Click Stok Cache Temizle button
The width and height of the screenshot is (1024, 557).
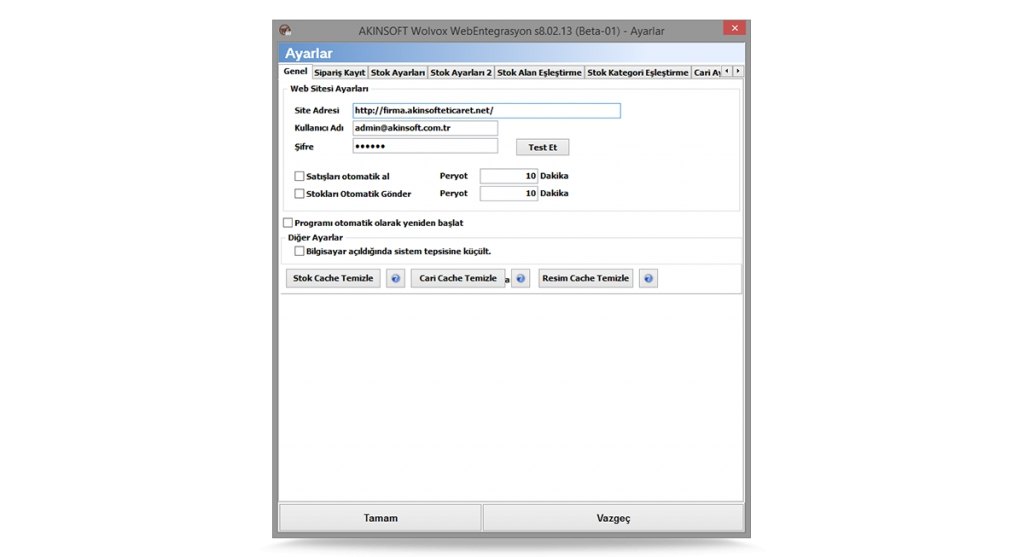pyautogui.click(x=333, y=278)
